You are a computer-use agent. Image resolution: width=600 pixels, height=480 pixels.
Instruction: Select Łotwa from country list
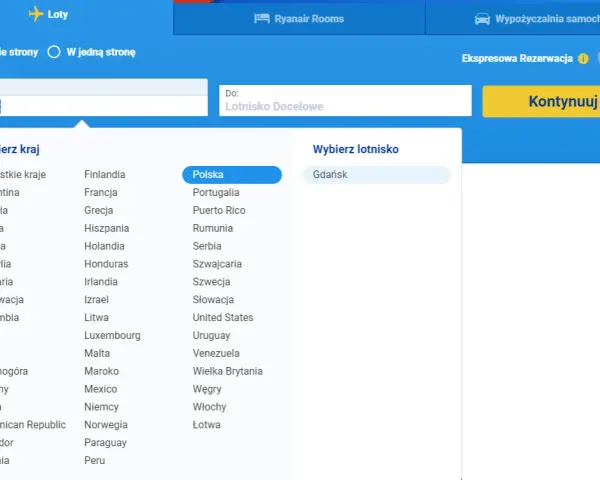(207, 425)
